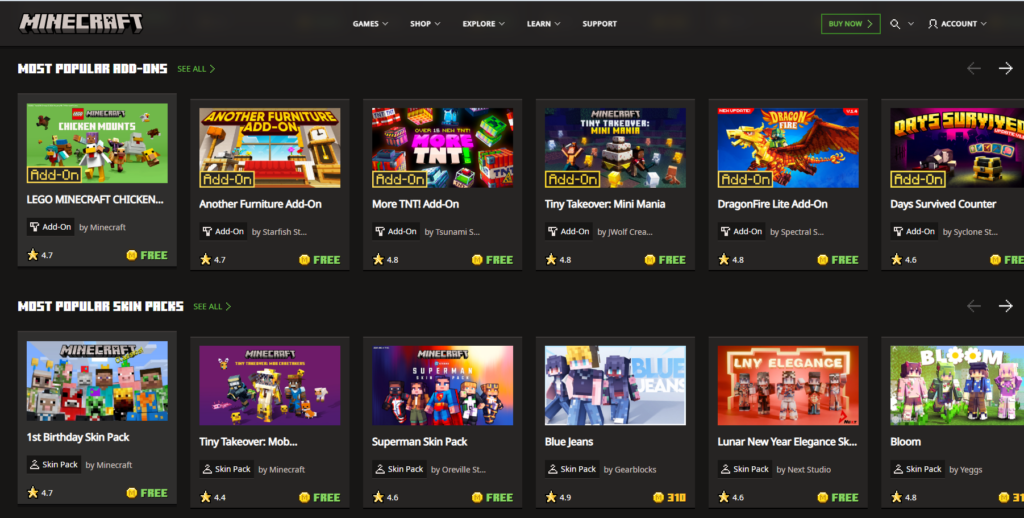
Task: Open More TNT! Add-On title
Action: [415, 204]
